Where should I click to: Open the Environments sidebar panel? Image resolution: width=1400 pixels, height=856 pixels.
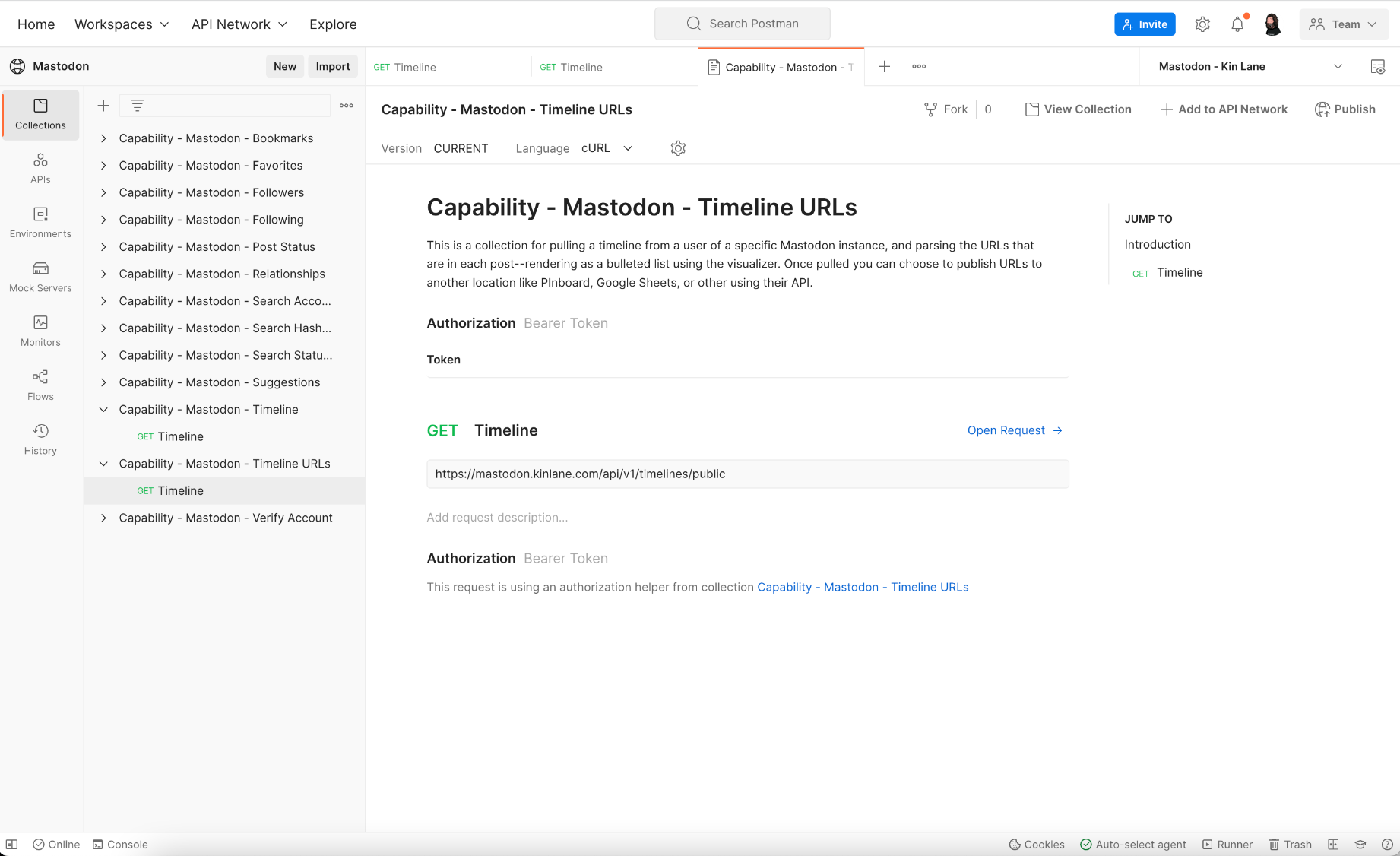[x=41, y=223]
